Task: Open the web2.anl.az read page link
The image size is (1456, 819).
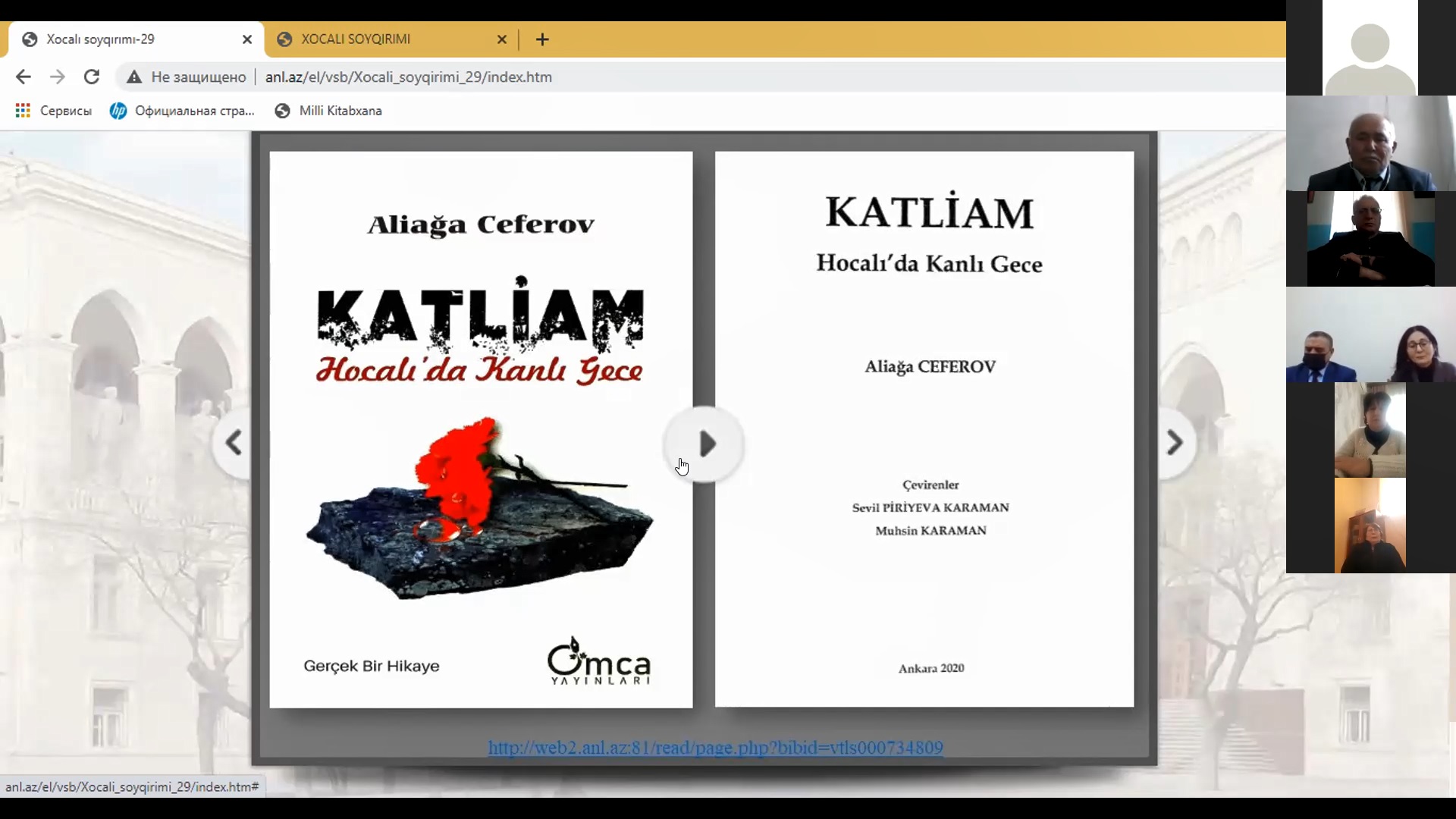Action: [715, 748]
